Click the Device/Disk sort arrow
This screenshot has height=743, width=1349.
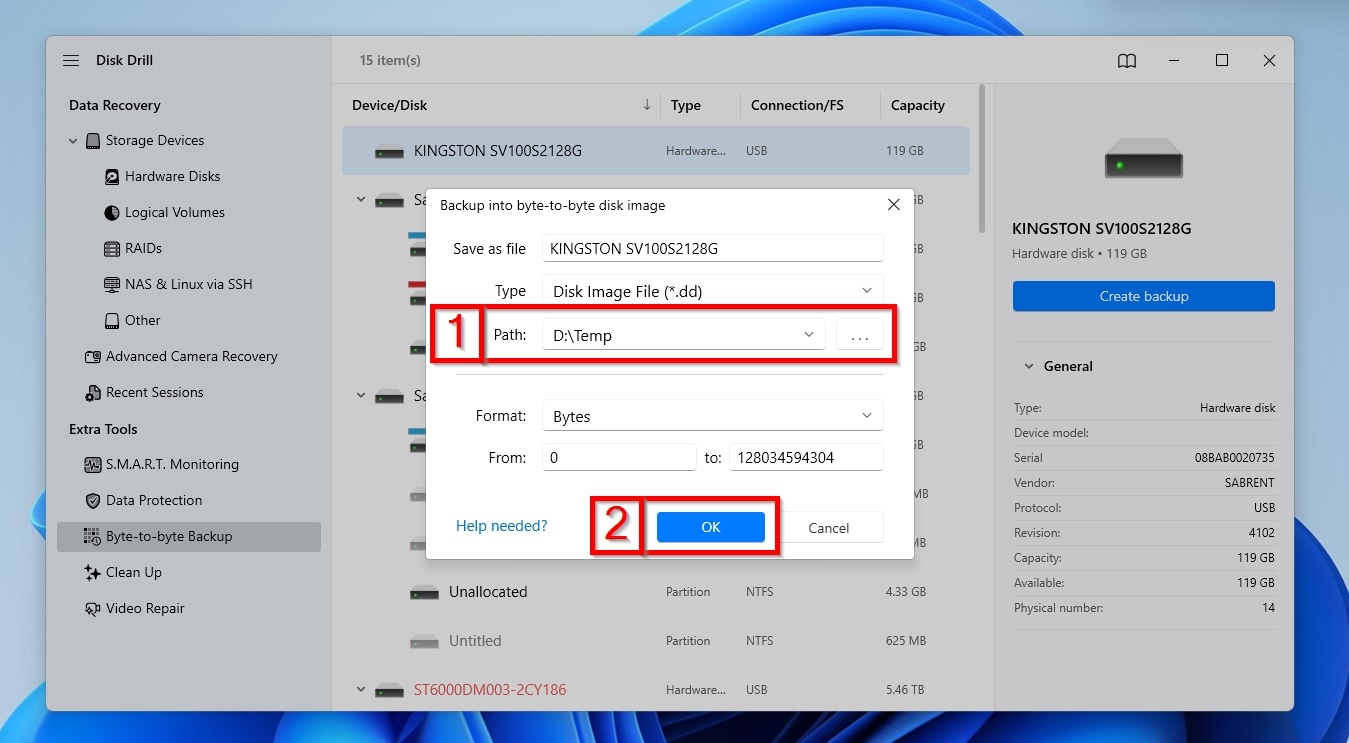tap(647, 105)
